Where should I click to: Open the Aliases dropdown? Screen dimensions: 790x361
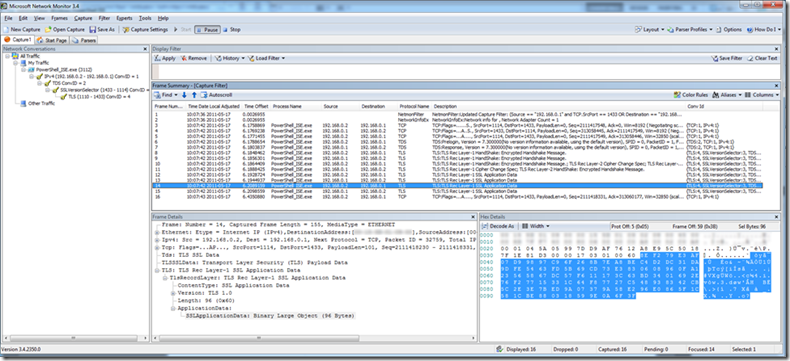pos(726,95)
